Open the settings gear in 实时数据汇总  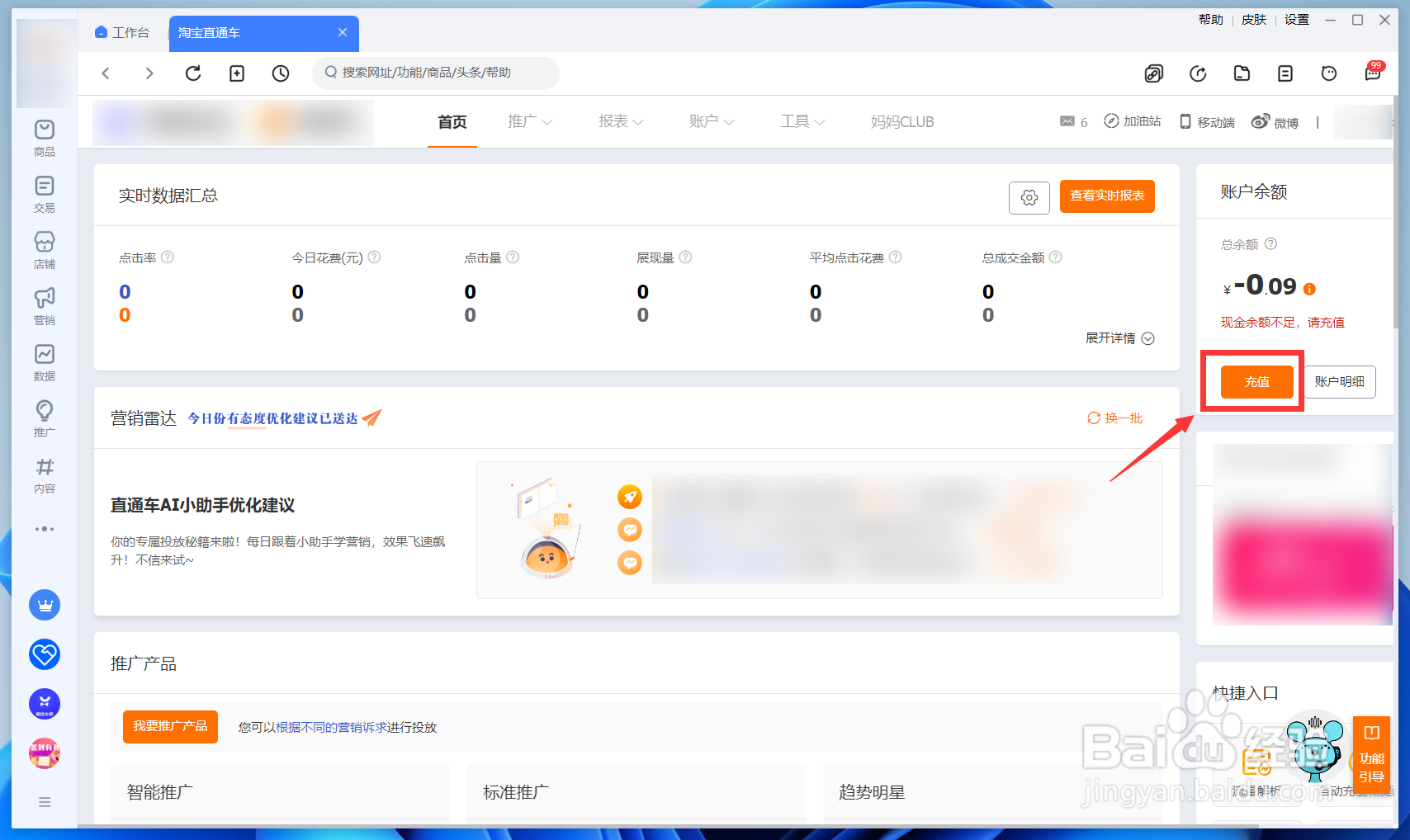click(x=1029, y=197)
